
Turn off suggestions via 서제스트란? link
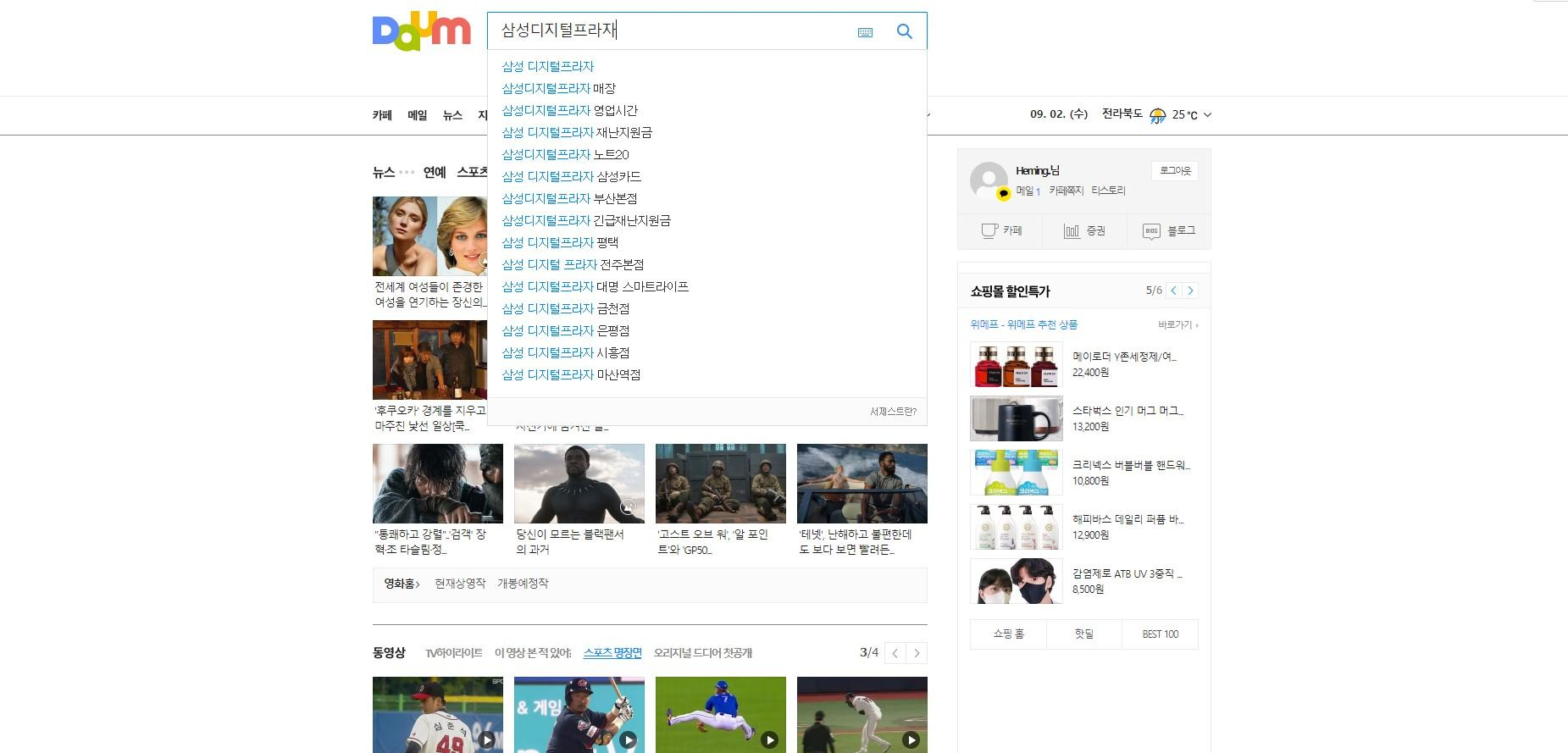coord(893,412)
